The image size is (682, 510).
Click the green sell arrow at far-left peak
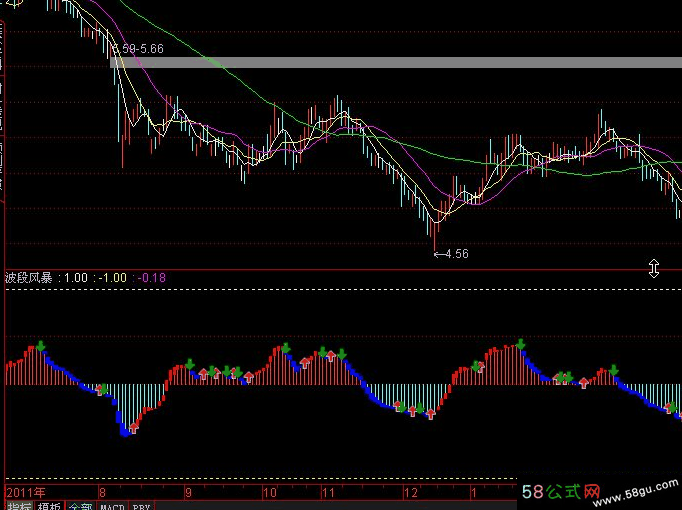pyautogui.click(x=40, y=347)
